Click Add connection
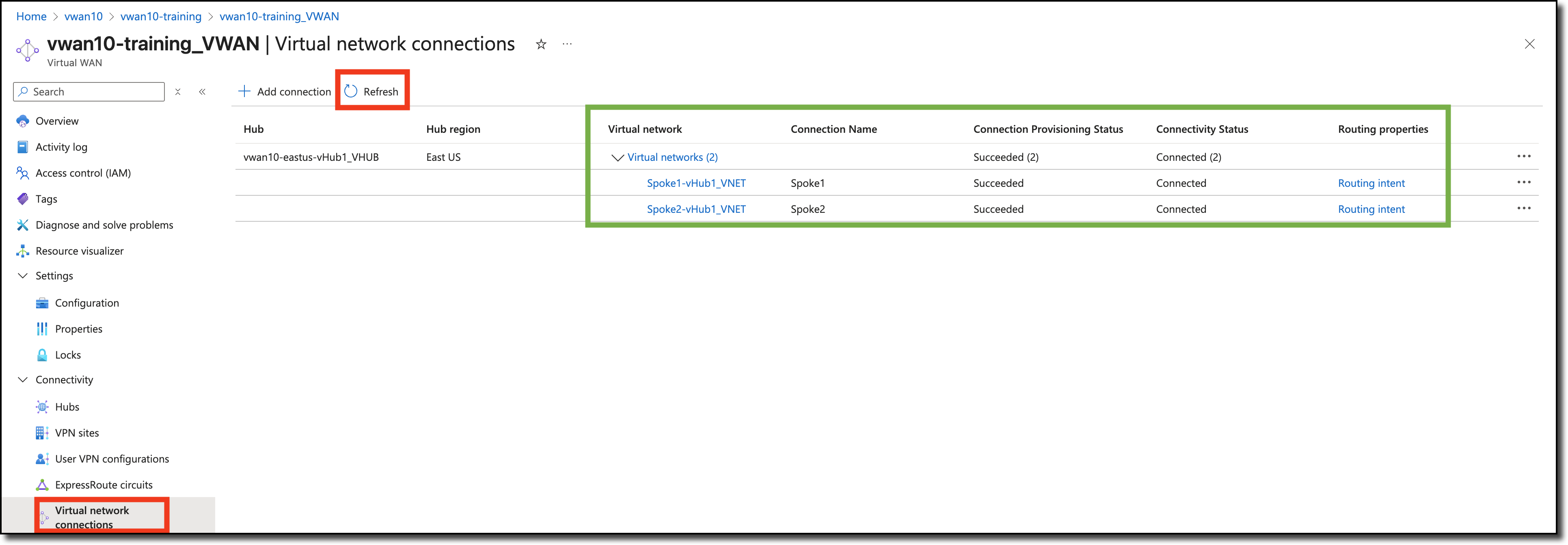The height and width of the screenshot is (545, 1568). click(x=284, y=92)
